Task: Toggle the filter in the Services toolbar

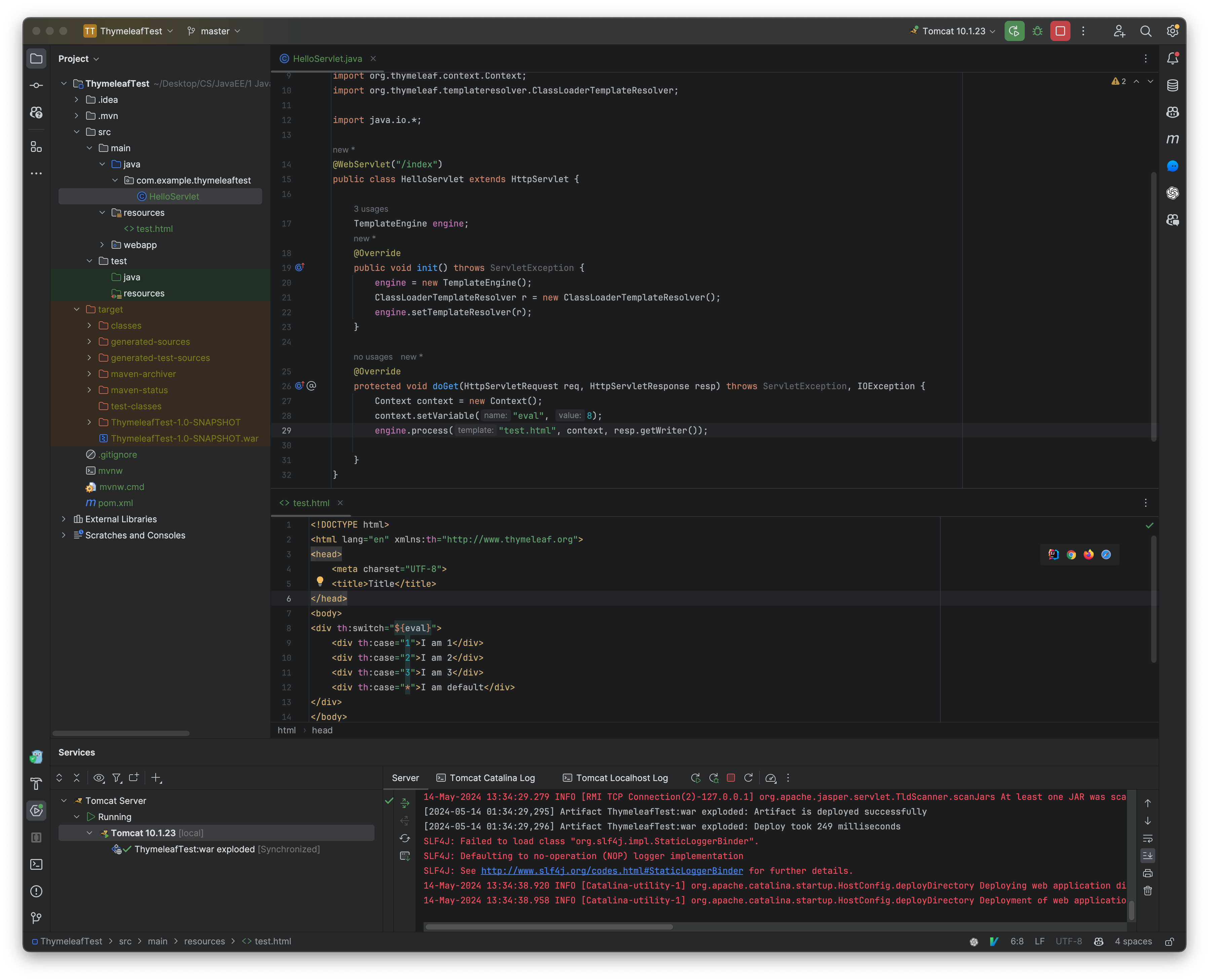Action: click(x=117, y=777)
